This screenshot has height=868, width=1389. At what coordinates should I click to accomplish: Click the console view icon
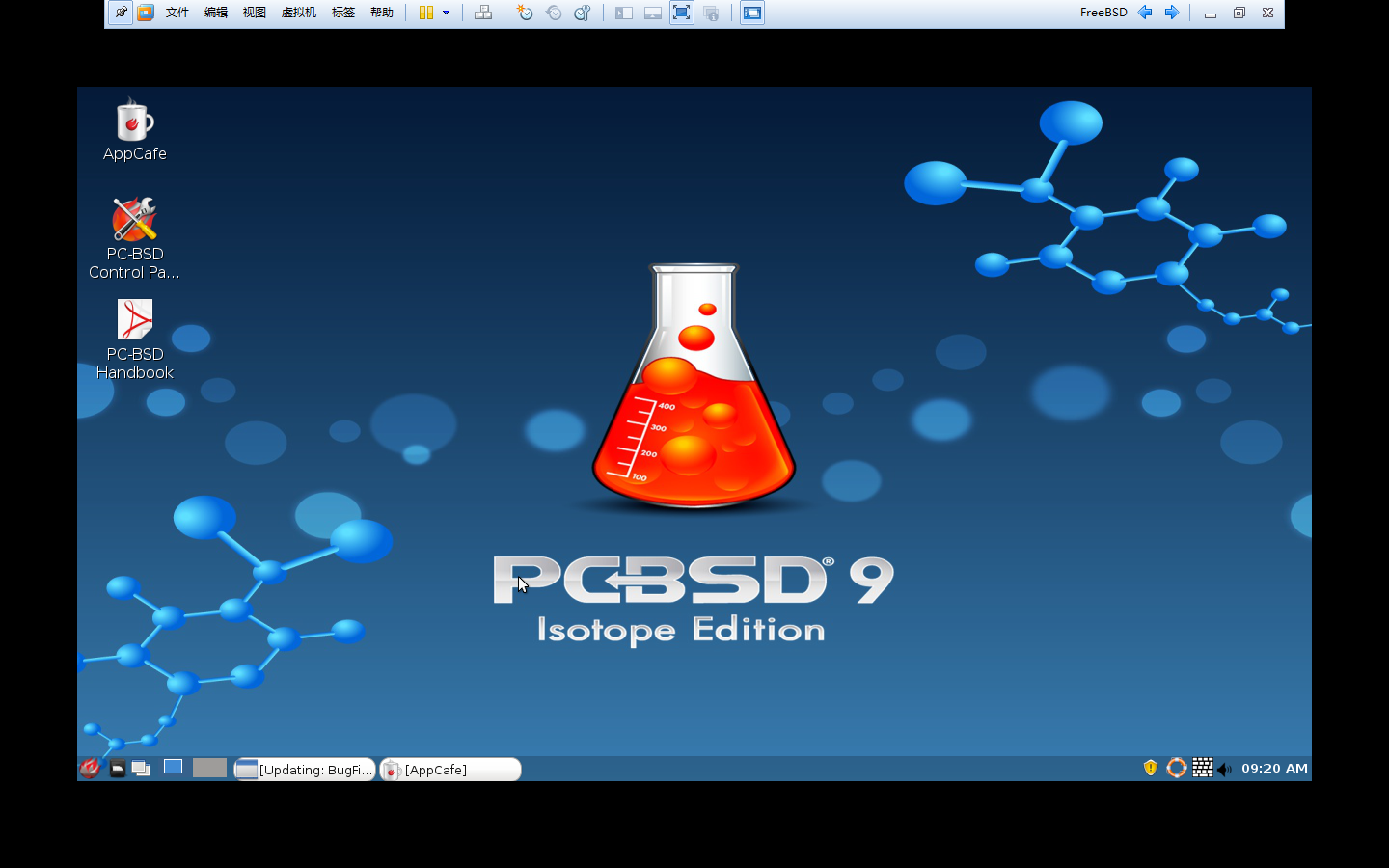point(752,13)
